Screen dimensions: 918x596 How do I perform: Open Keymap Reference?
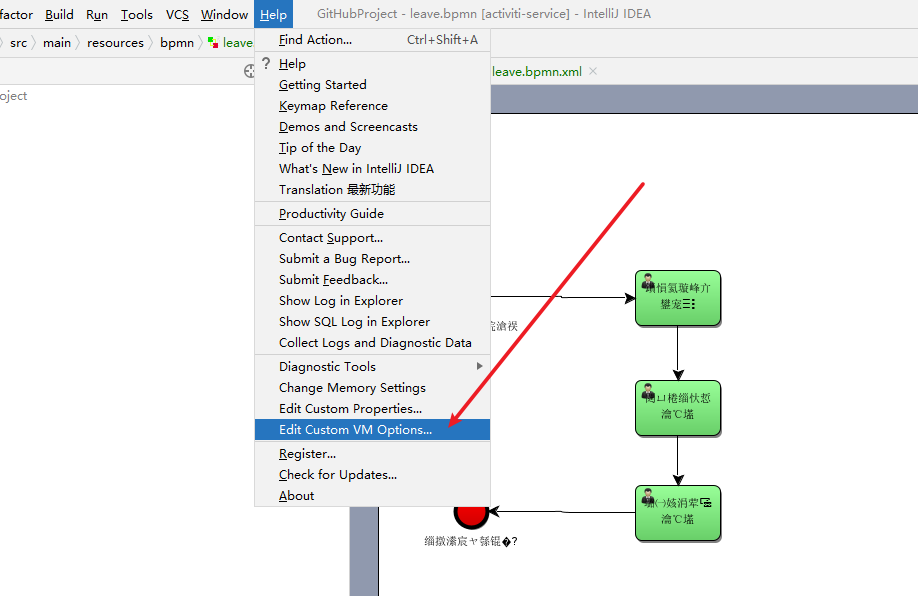(x=372, y=106)
